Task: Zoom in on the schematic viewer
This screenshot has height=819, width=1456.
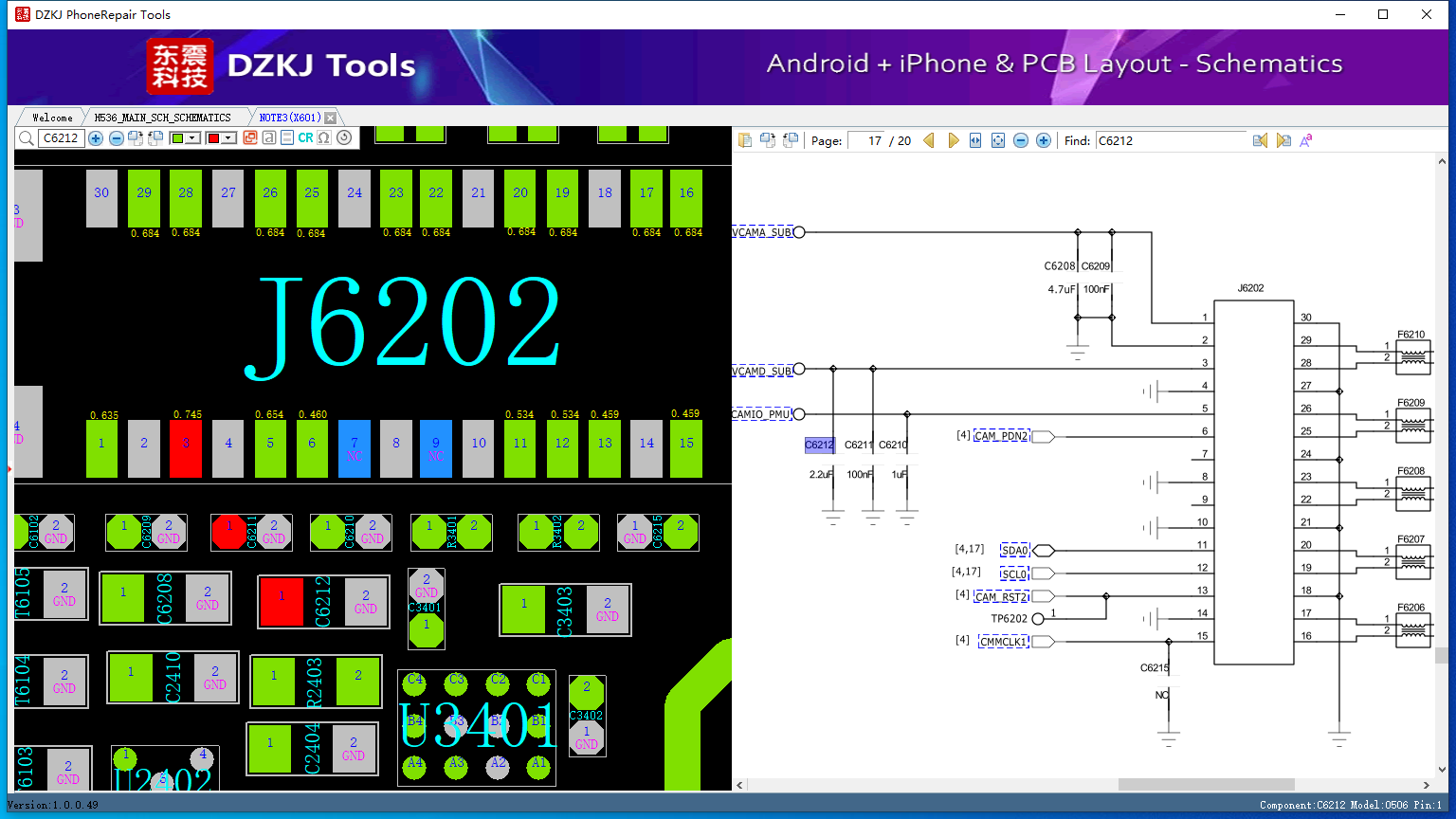Action: (x=1044, y=140)
